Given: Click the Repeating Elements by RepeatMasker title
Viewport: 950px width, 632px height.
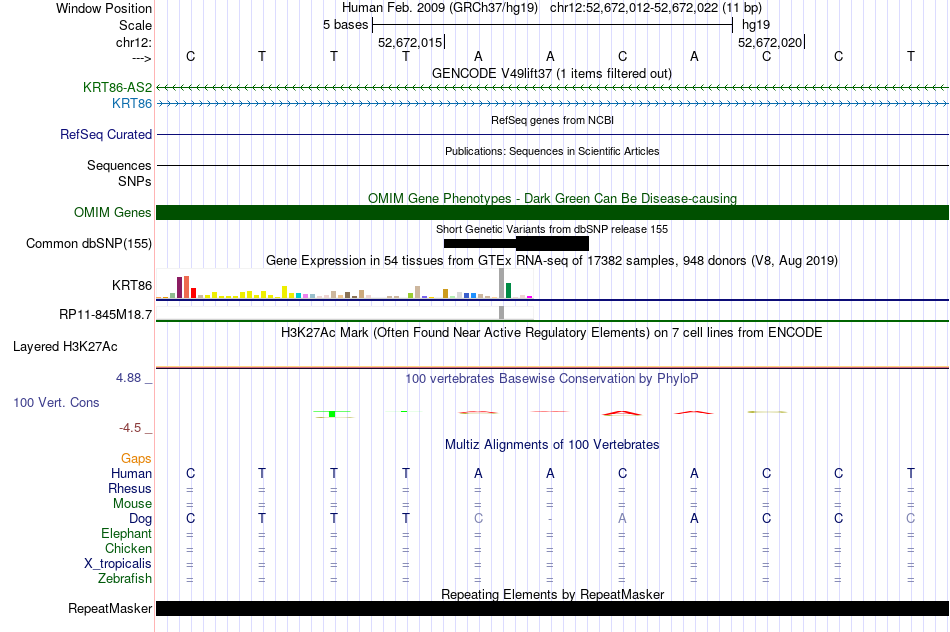Looking at the screenshot, I should pyautogui.click(x=553, y=595).
